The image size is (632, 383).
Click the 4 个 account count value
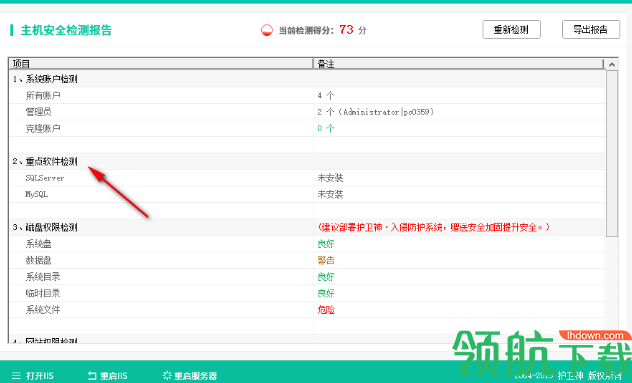pos(326,96)
